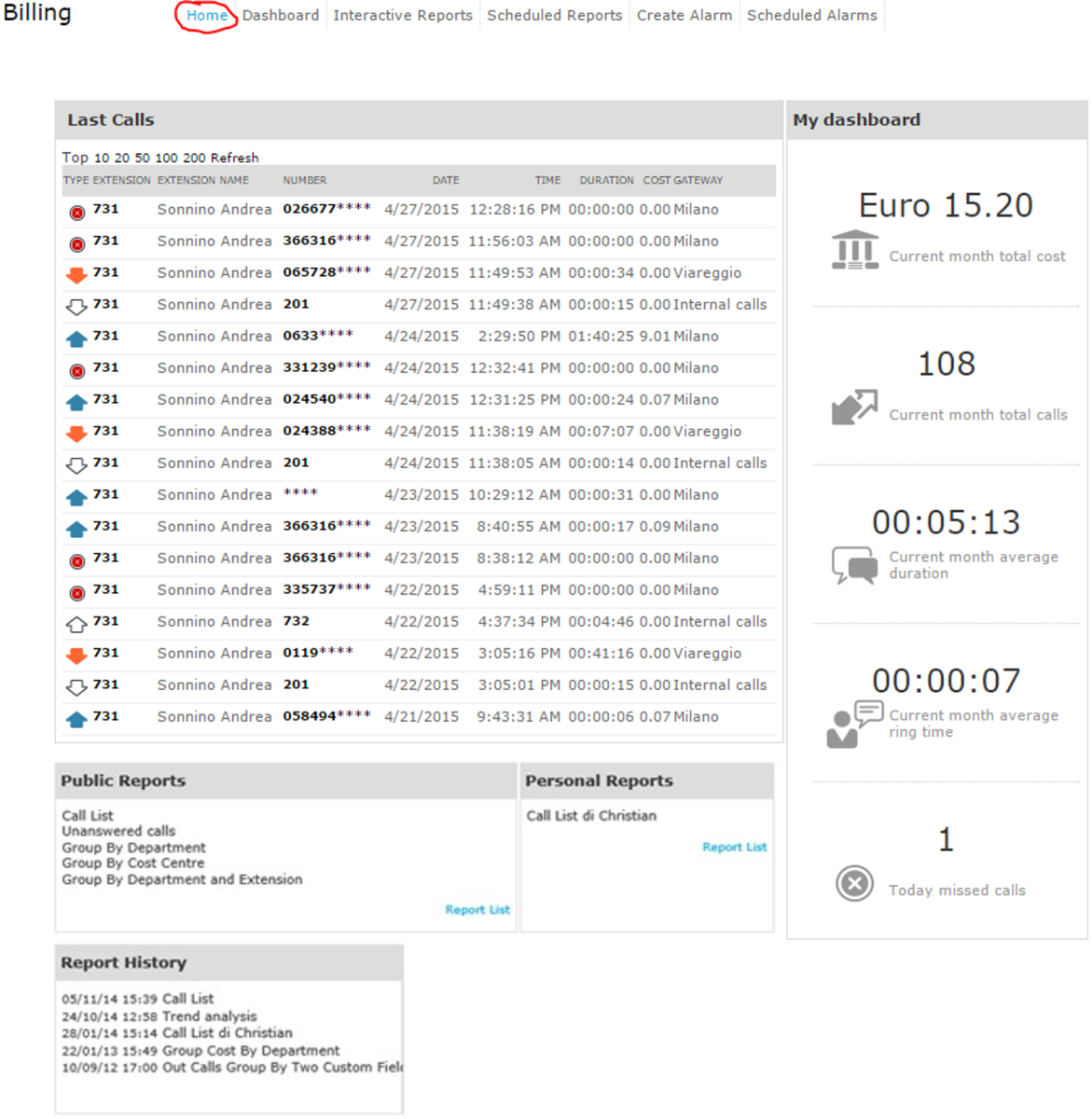The height and width of the screenshot is (1119, 1092).
Task: Open the Trend analysis entry in Report History
Action: coord(209,1015)
